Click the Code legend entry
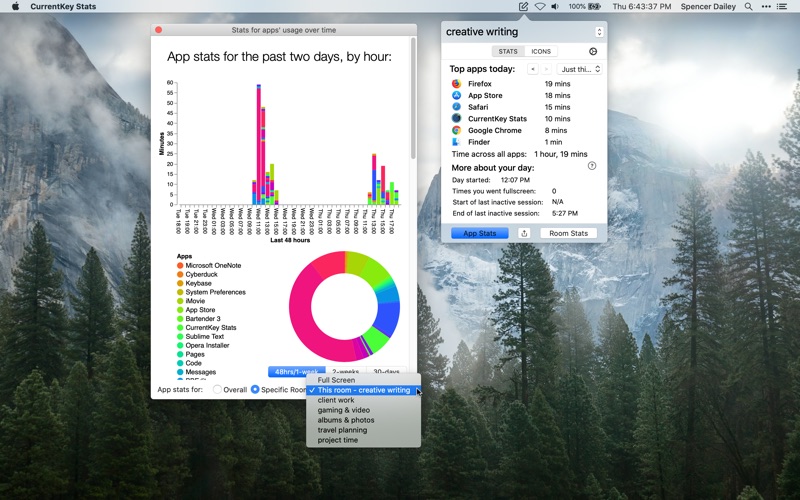Screen dimensions: 800x500 [189, 363]
